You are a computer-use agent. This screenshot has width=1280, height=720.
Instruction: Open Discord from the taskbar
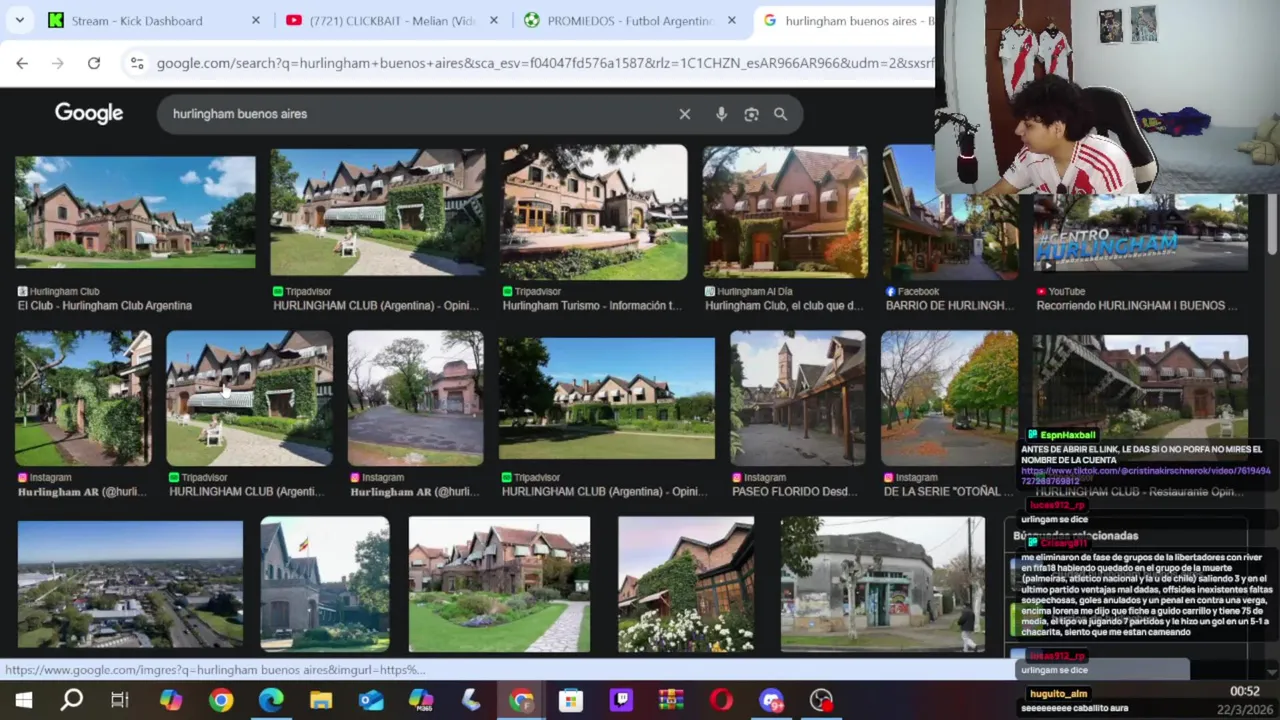pos(771,700)
